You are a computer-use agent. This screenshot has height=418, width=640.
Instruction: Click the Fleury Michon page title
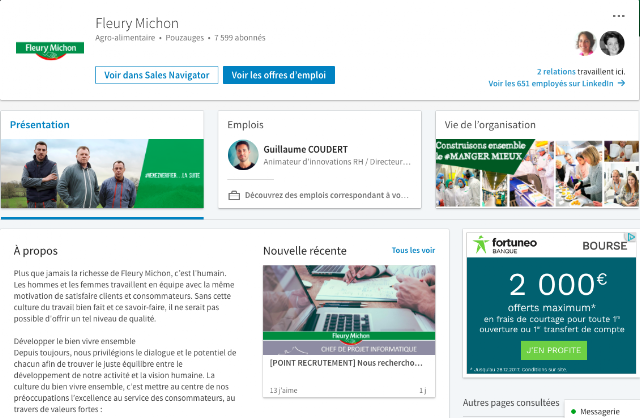pyautogui.click(x=137, y=23)
